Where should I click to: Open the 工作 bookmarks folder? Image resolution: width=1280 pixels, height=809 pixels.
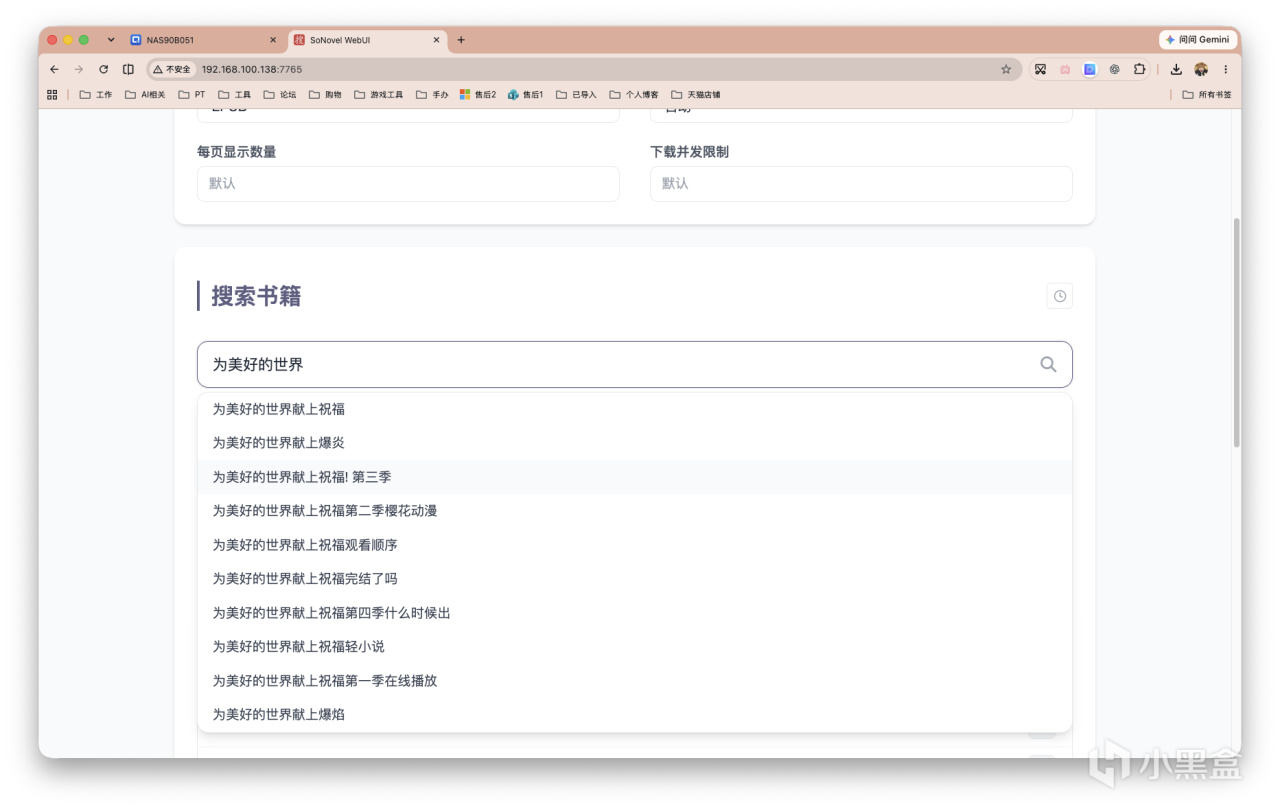point(96,94)
